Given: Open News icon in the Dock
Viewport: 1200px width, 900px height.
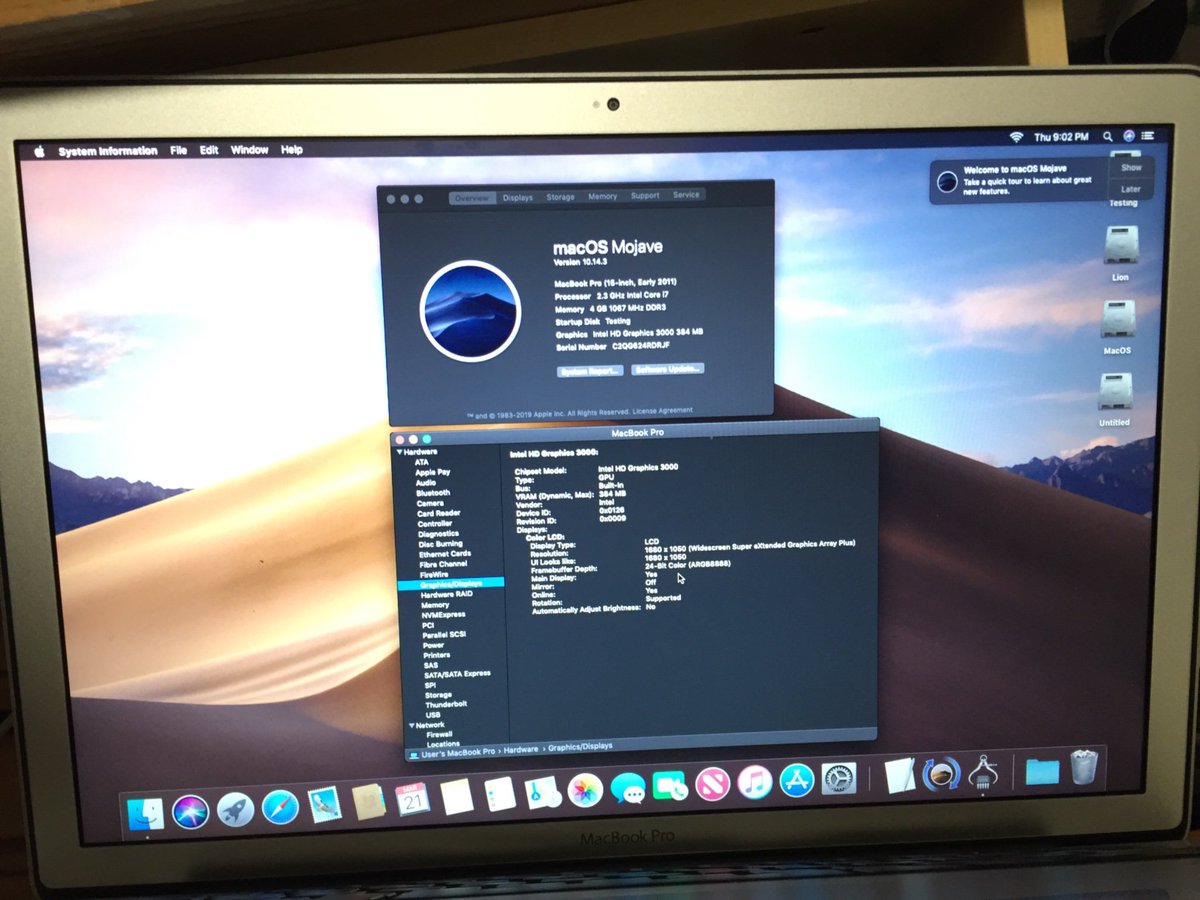Looking at the screenshot, I should (712, 783).
